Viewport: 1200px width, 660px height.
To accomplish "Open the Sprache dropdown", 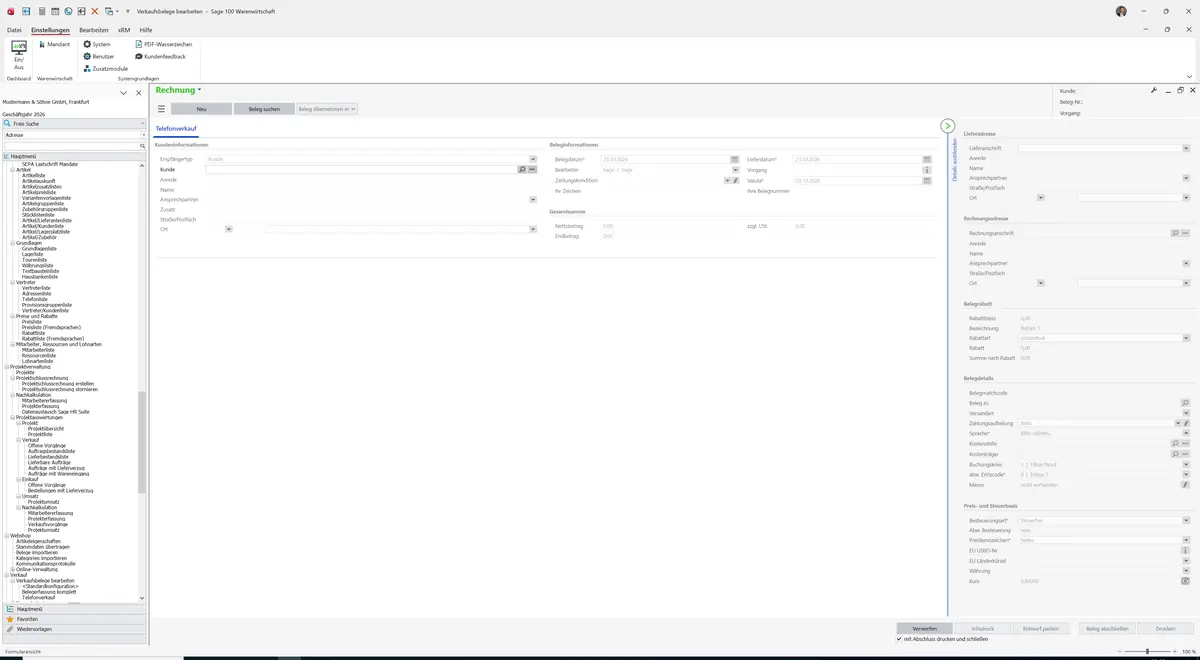I will click(x=1185, y=433).
